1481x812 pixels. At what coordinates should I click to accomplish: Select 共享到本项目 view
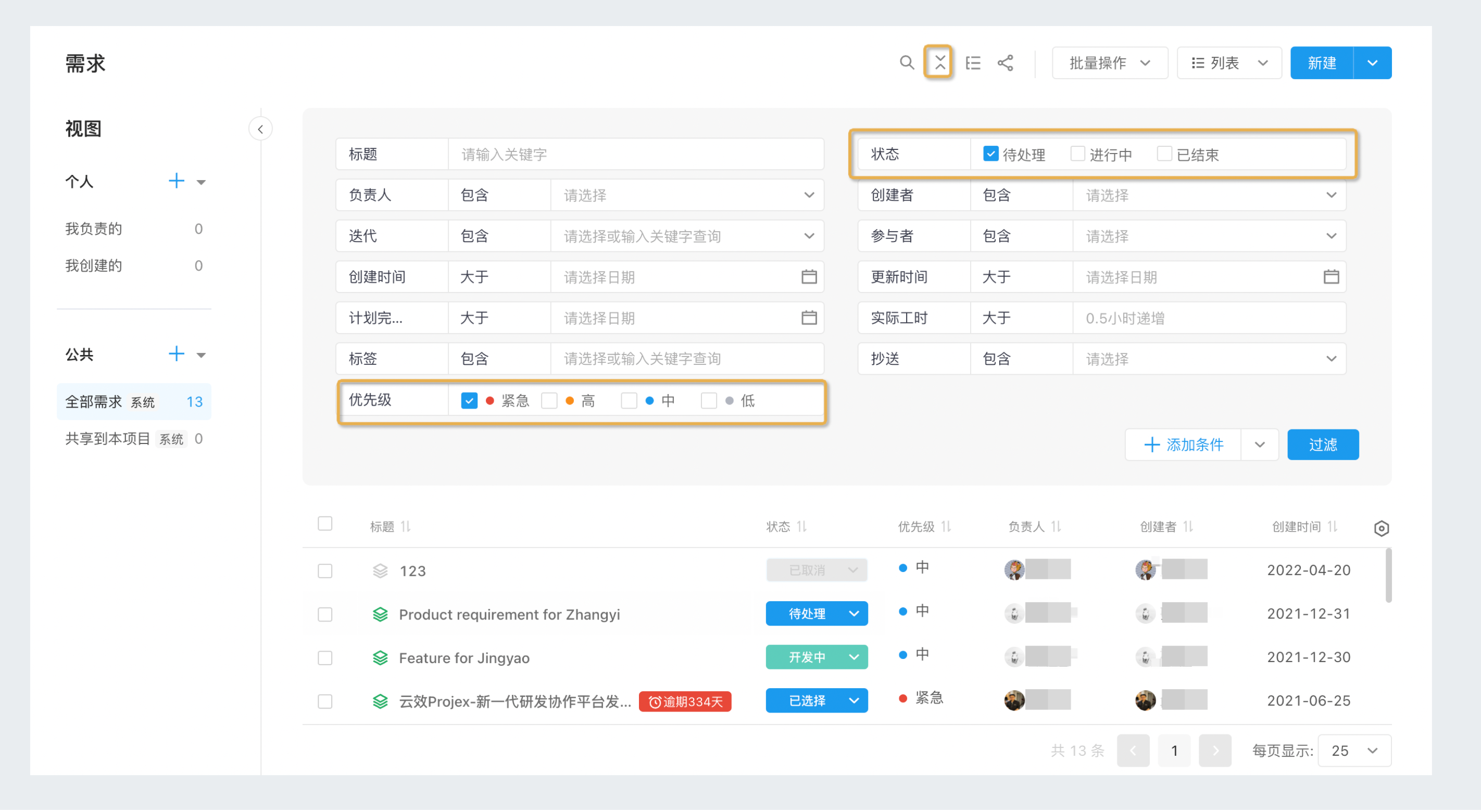[x=134, y=439]
